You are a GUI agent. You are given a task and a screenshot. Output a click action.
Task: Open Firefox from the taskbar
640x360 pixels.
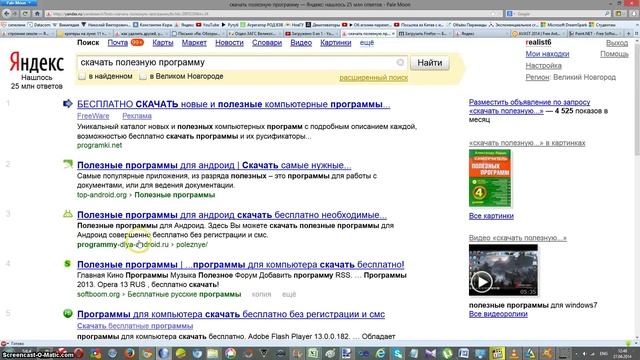(130, 353)
